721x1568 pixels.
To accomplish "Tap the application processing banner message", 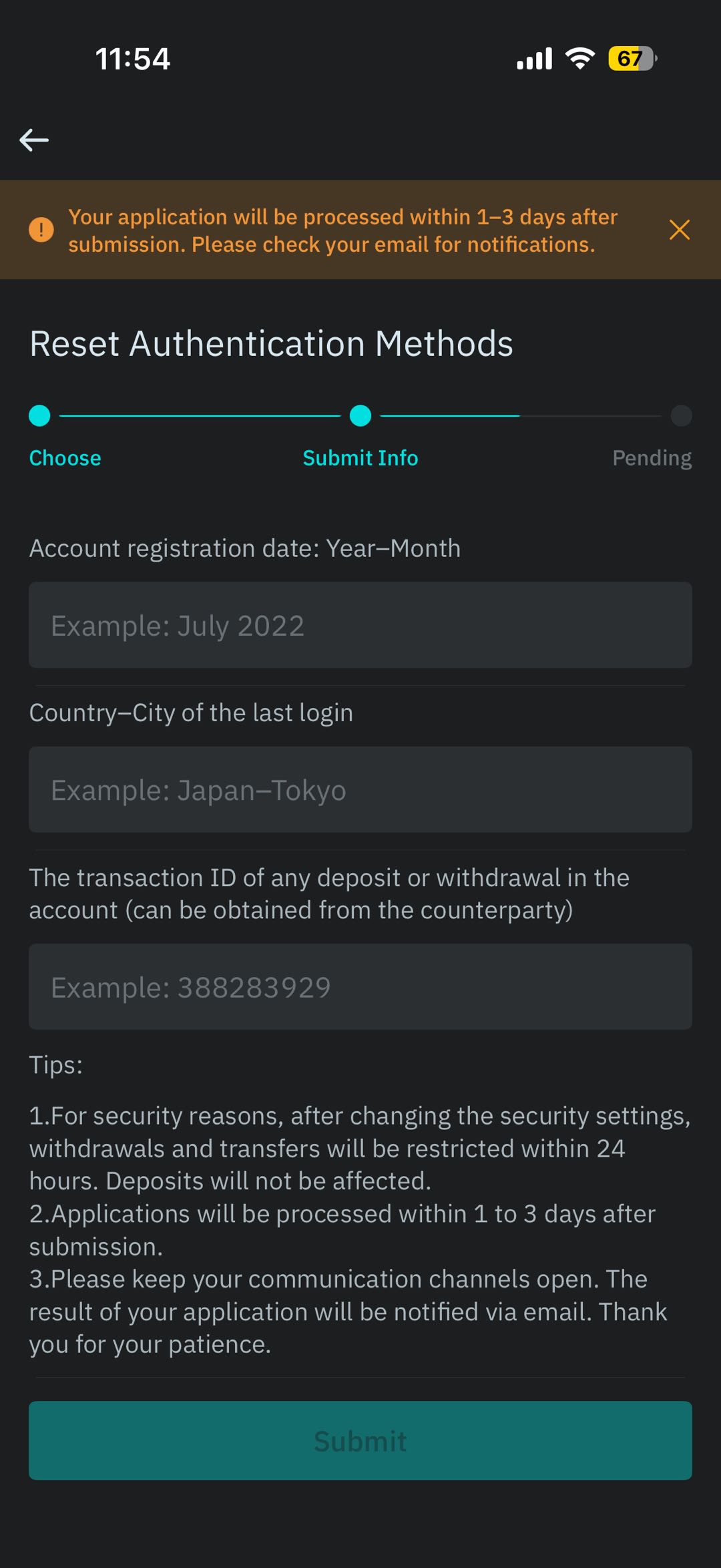I will tap(342, 230).
